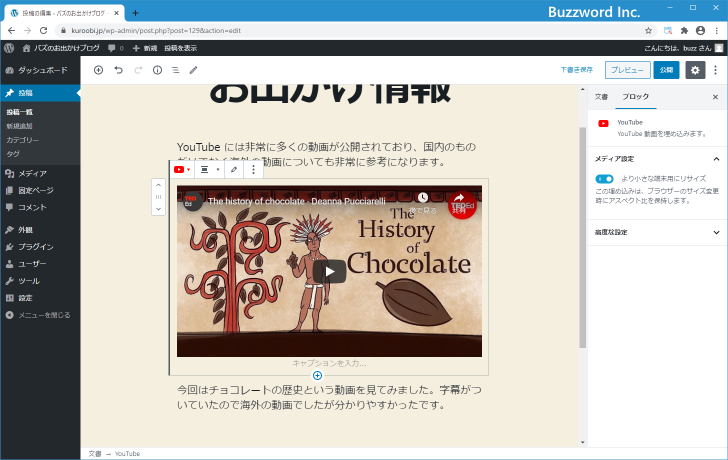Click 投稿を表示 in the admin bar
This screenshot has height=460, width=728.
pyautogui.click(x=180, y=48)
